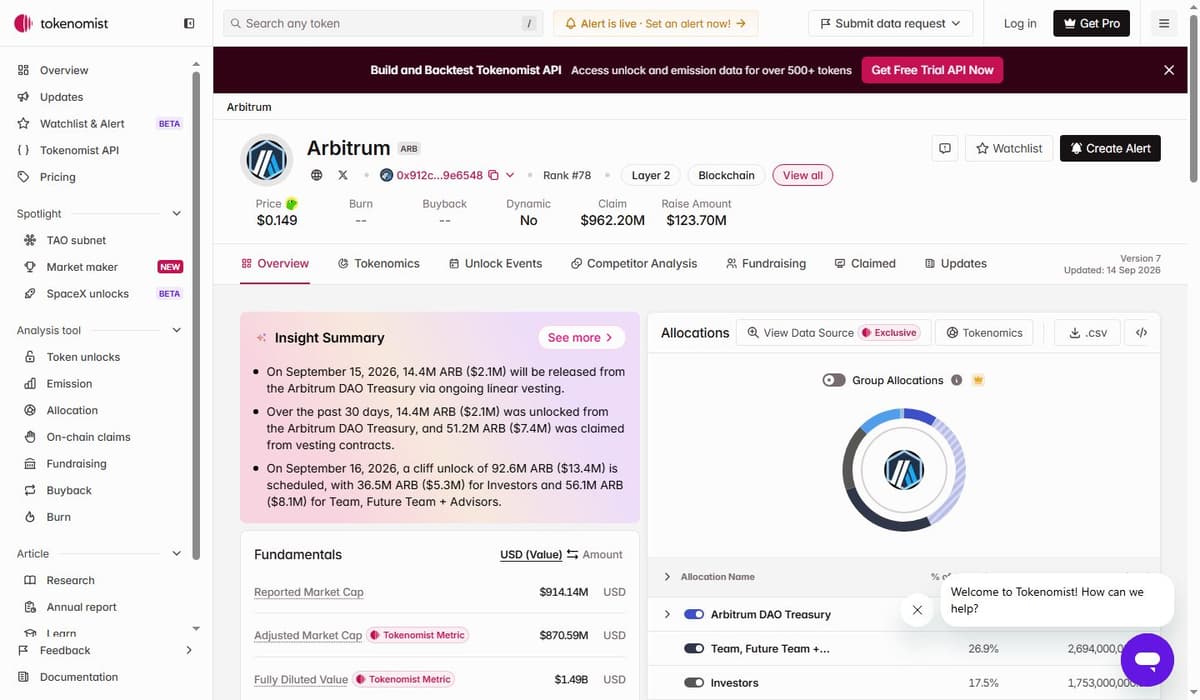Expand Arbitrum DAO Treasury row
Screen dimensions: 1200x700
coord(667,614)
